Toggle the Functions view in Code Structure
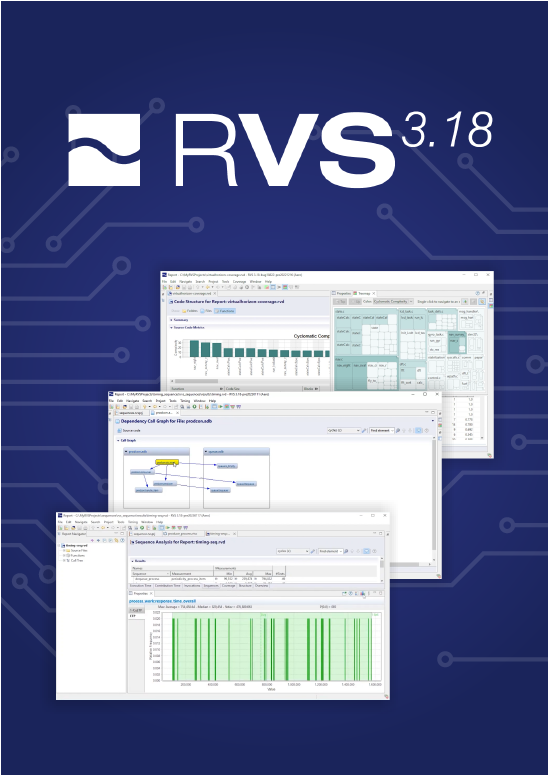548x775 pixels. [x=225, y=311]
